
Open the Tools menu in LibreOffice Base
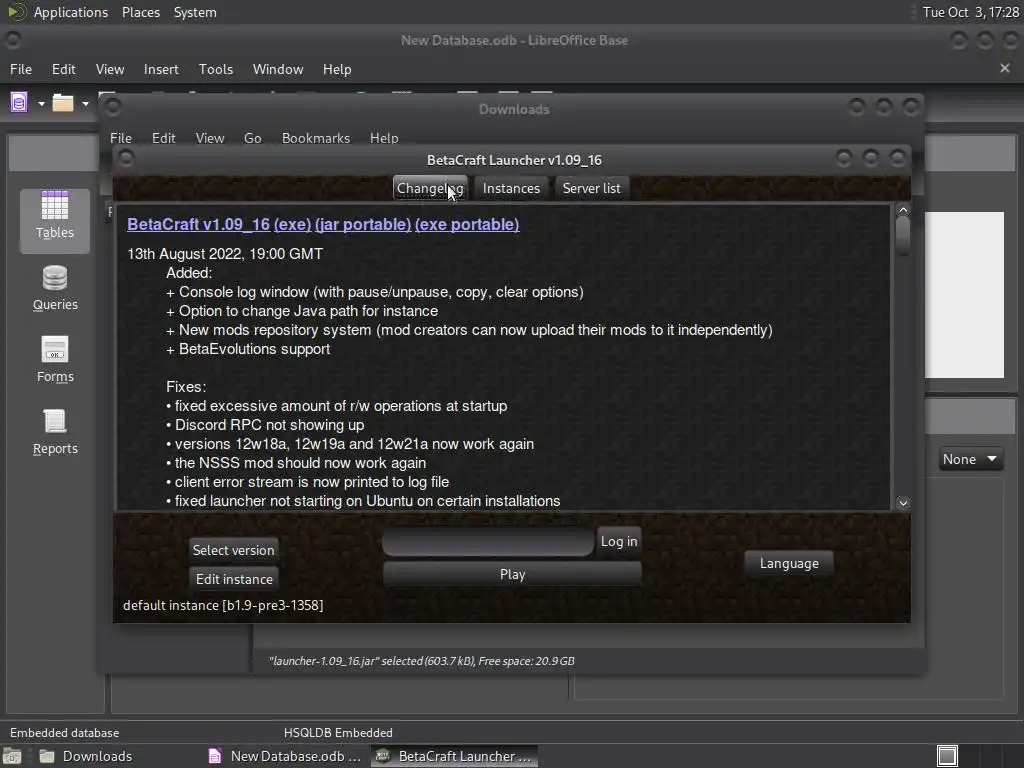[216, 69]
